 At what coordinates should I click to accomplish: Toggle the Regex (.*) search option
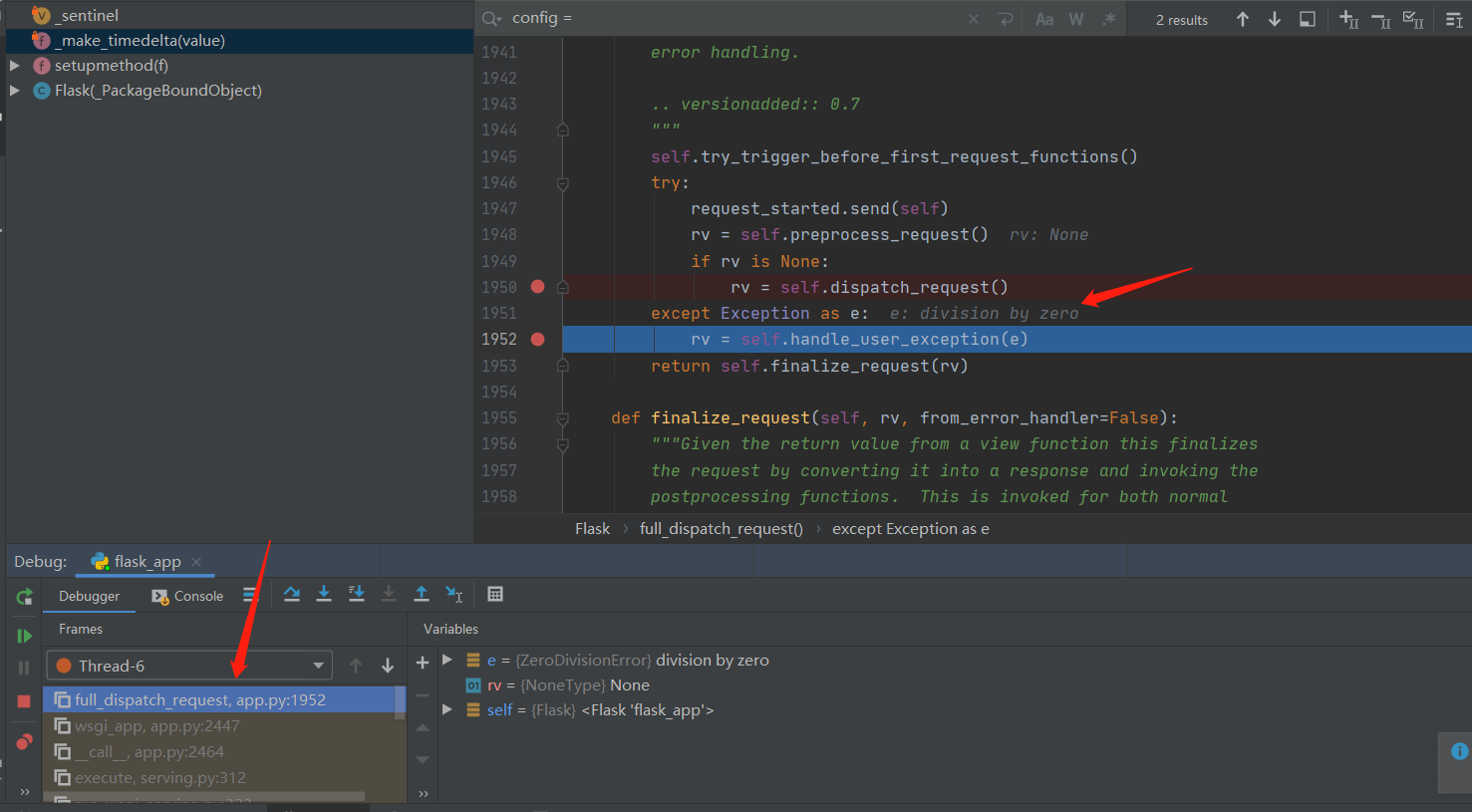click(x=1108, y=19)
